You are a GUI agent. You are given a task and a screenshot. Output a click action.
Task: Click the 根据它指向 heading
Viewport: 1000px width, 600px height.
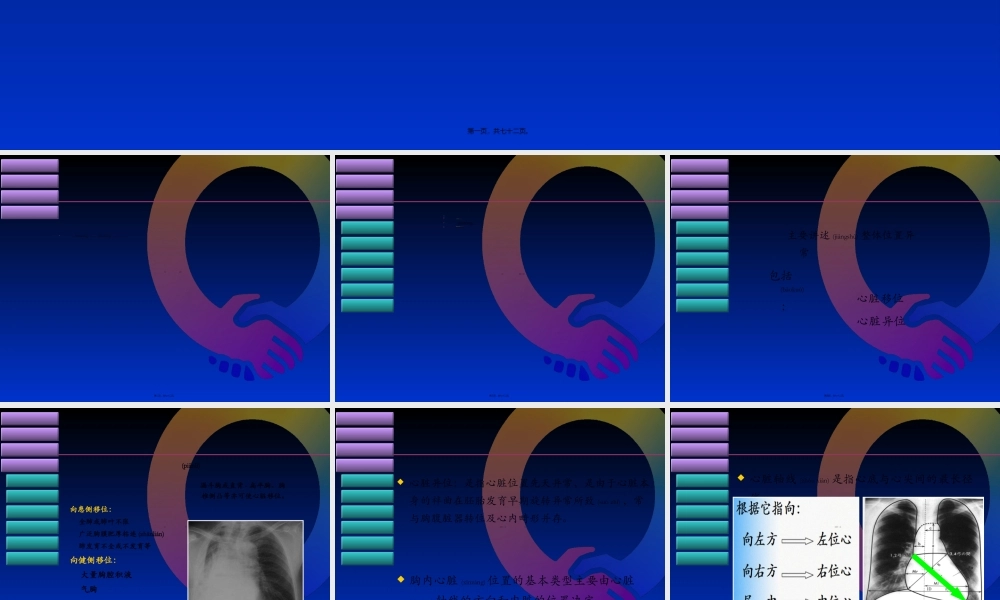click(x=769, y=508)
